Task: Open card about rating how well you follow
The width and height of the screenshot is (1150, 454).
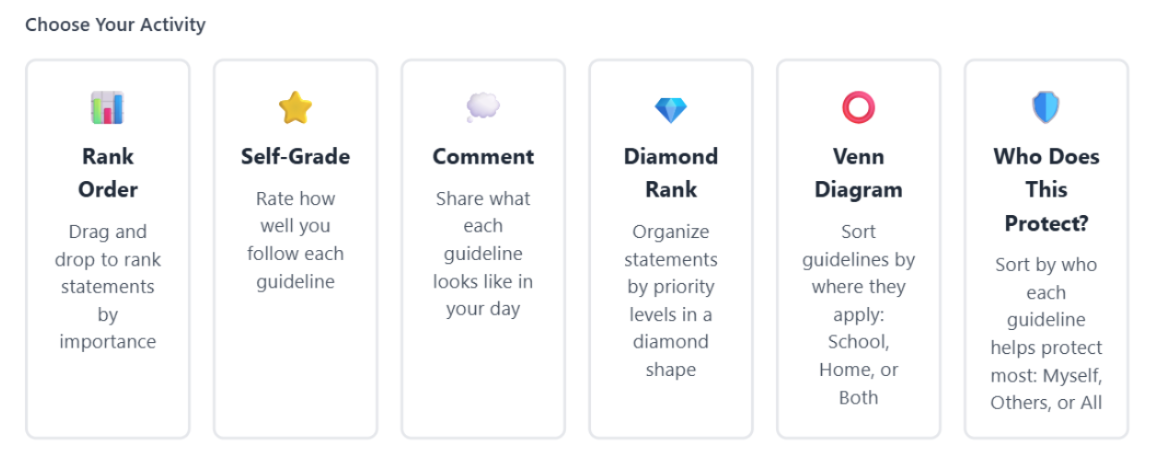Action: point(296,249)
